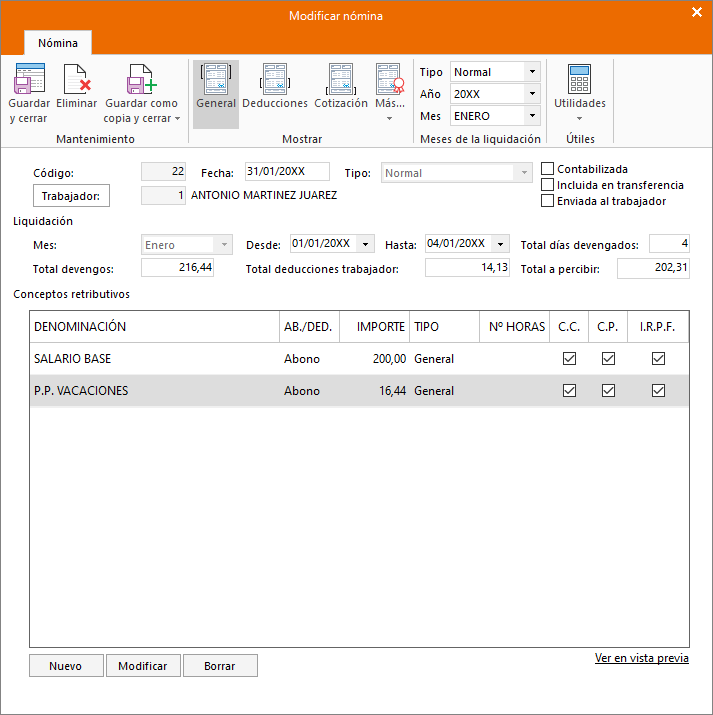This screenshot has width=713, height=715.
Task: Click the Fecha input field
Action: 287,171
